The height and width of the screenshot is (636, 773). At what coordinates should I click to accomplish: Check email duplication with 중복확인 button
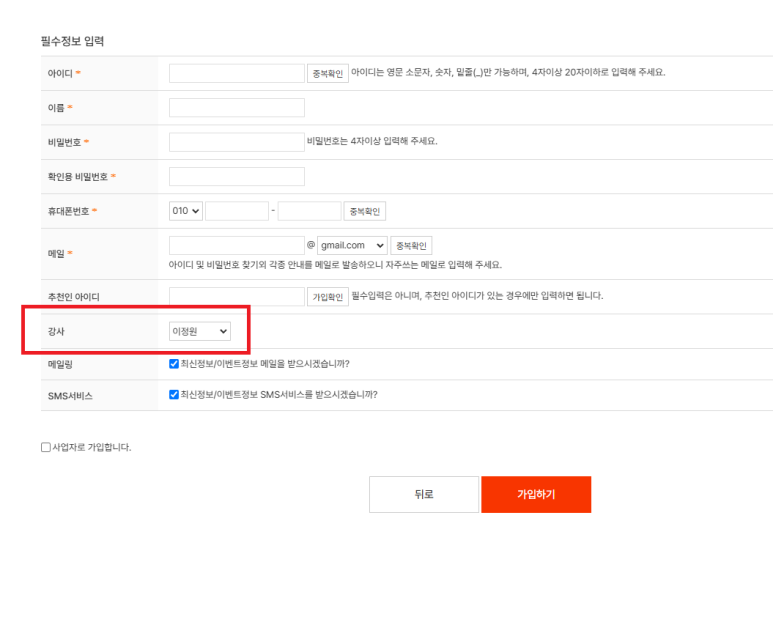coord(411,246)
